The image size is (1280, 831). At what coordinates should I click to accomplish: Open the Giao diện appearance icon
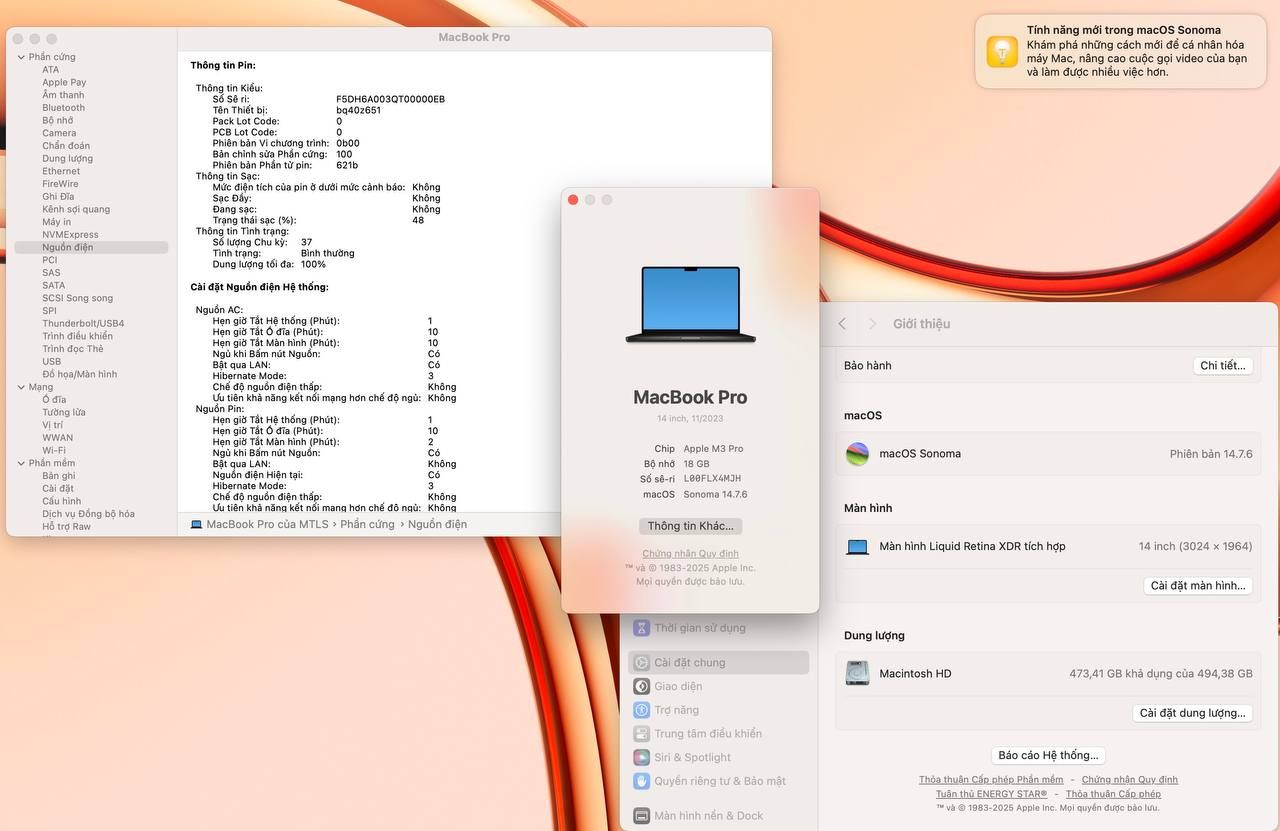pos(641,686)
